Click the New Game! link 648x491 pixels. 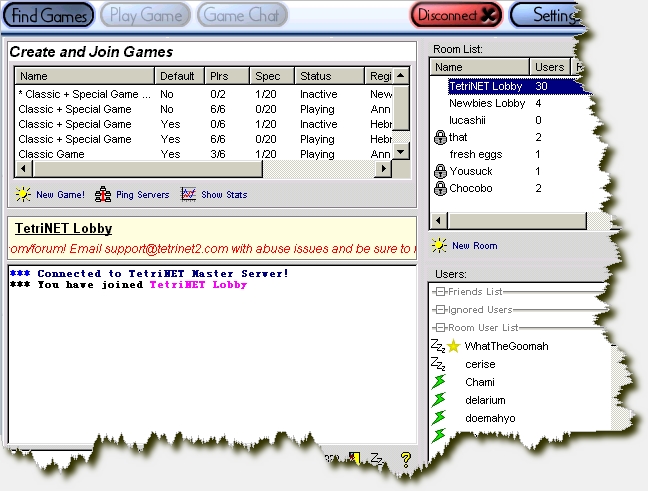click(60, 195)
